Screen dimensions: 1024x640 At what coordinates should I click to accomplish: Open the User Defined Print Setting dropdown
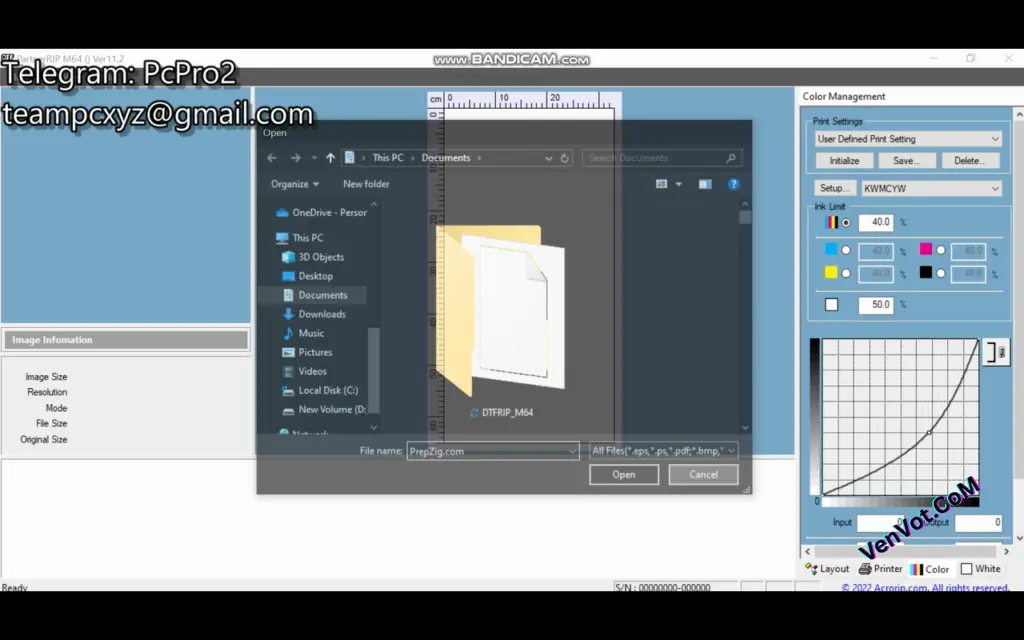pyautogui.click(x=908, y=139)
